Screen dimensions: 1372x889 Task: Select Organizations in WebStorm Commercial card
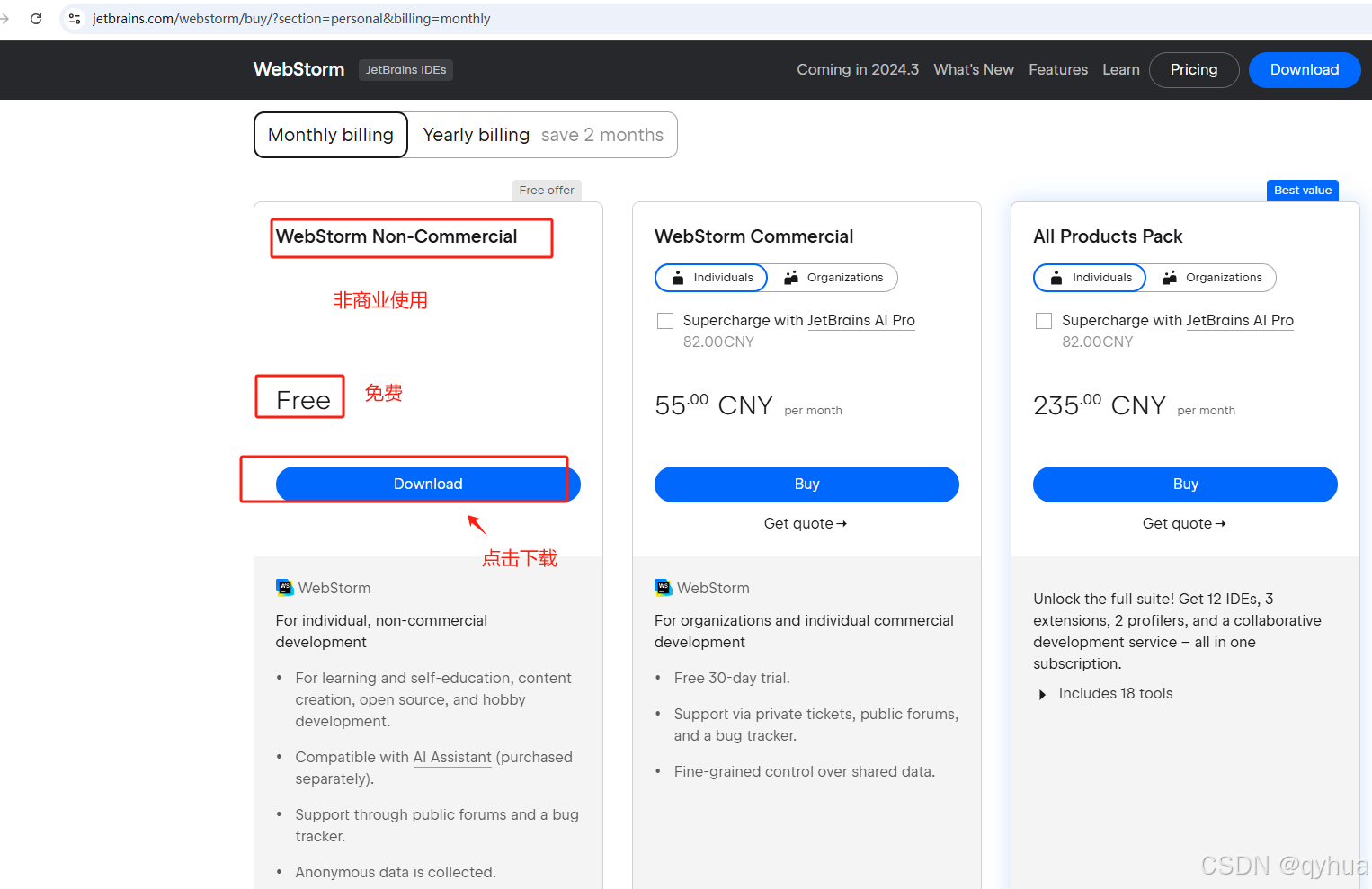[833, 278]
